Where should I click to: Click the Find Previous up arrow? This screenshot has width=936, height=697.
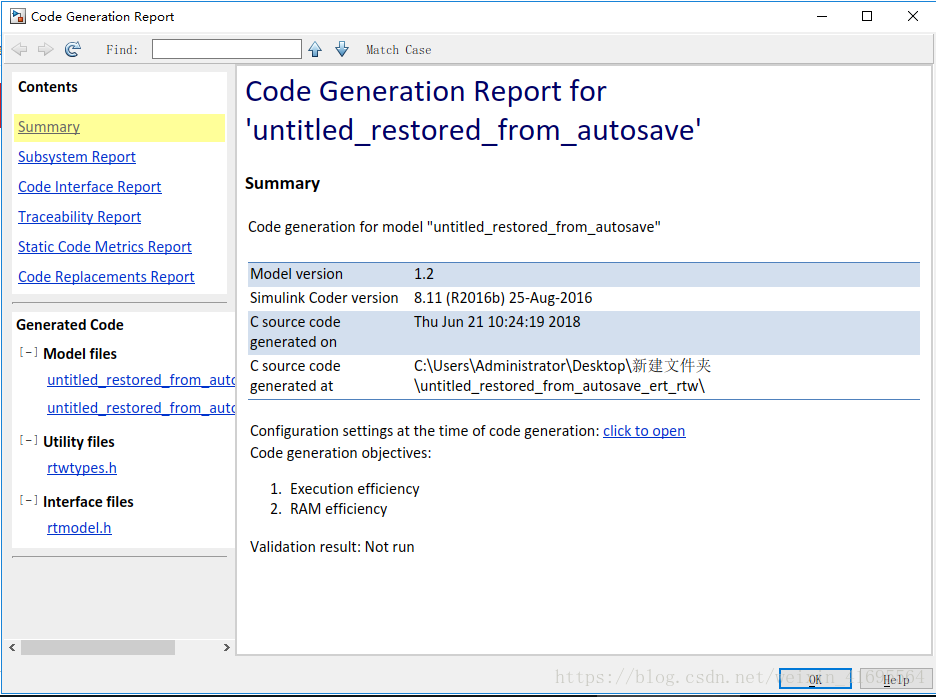[x=316, y=49]
